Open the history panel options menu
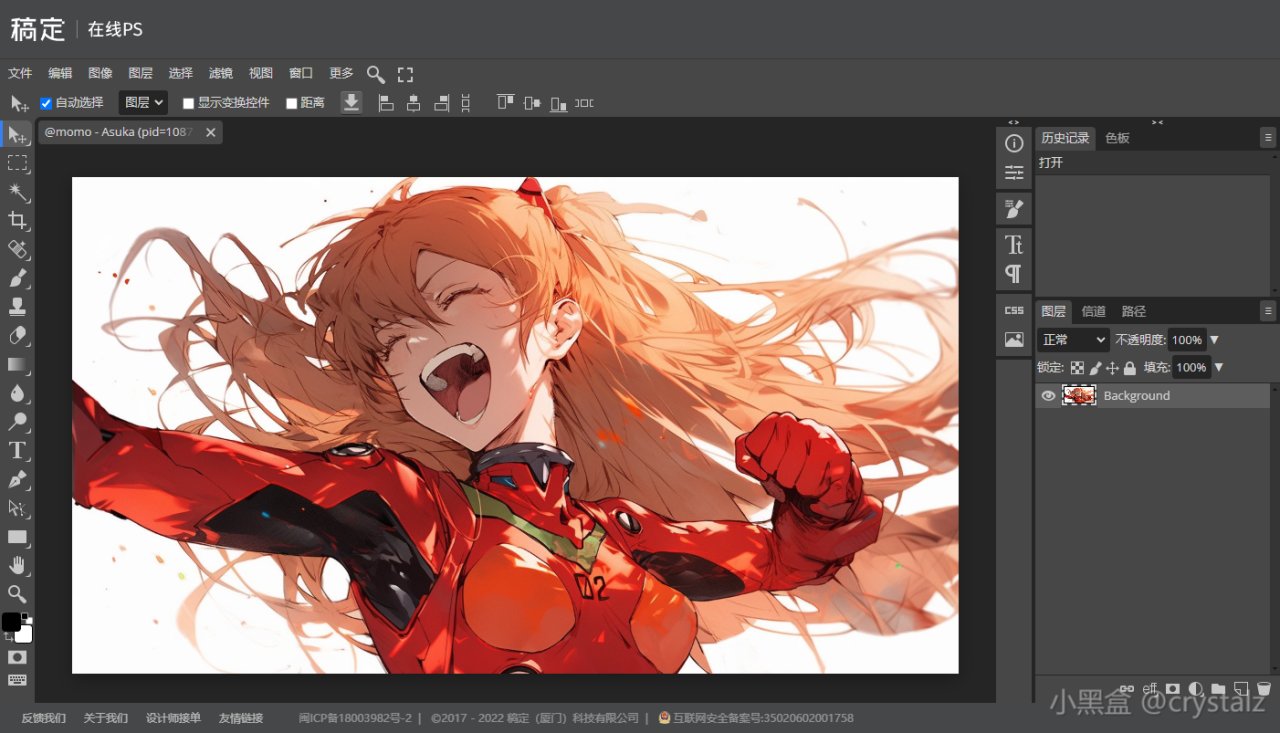The width and height of the screenshot is (1280, 733). point(1268,138)
